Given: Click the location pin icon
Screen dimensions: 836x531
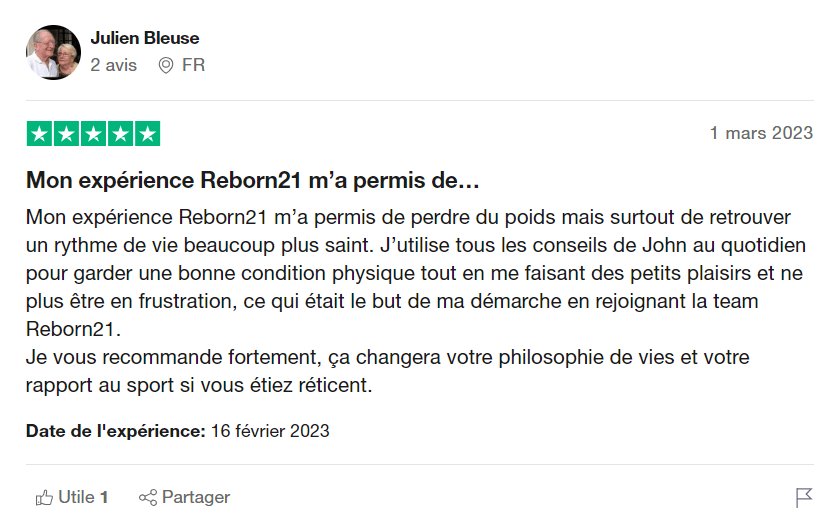Looking at the screenshot, I should 166,65.
